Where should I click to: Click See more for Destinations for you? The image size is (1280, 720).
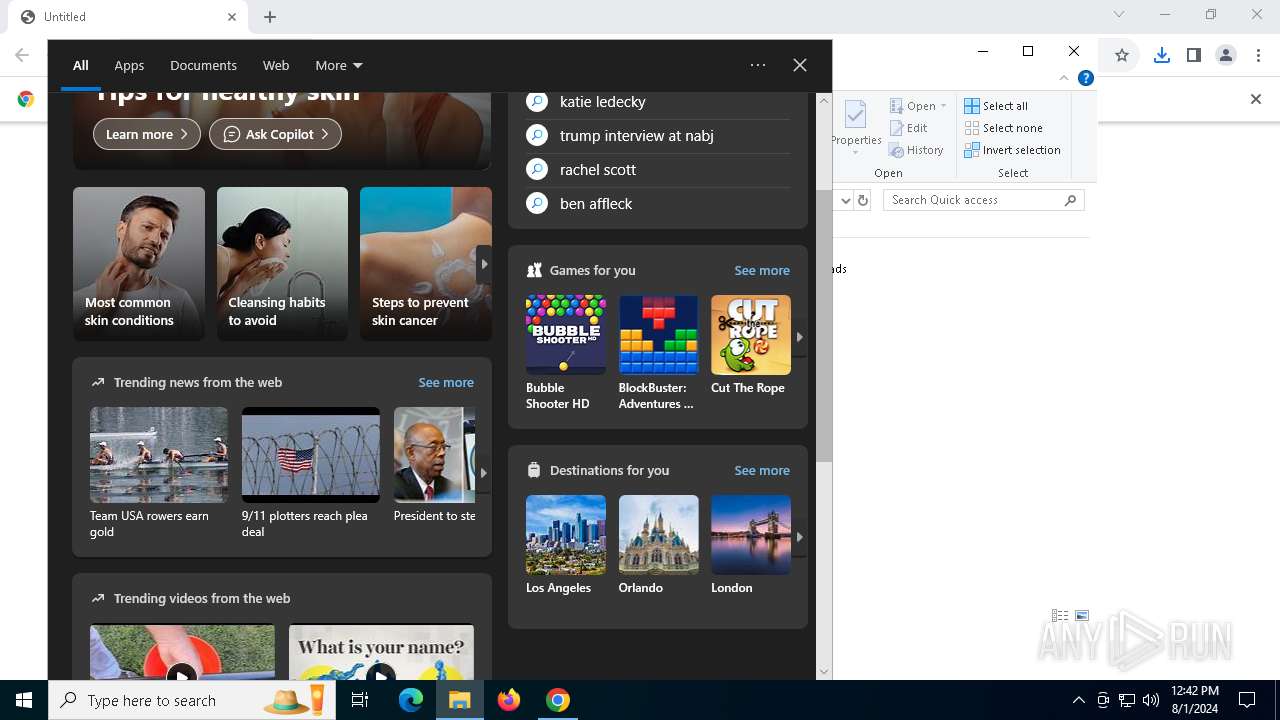(762, 470)
